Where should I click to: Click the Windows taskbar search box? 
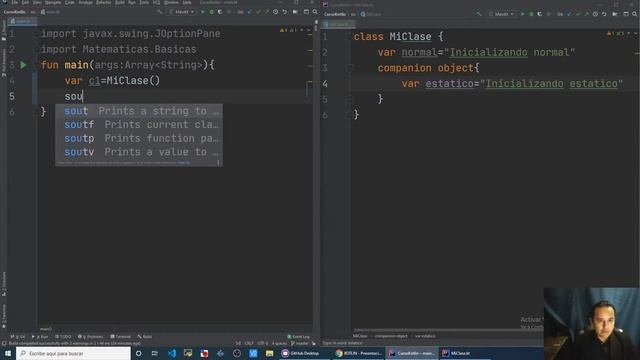tap(73, 353)
